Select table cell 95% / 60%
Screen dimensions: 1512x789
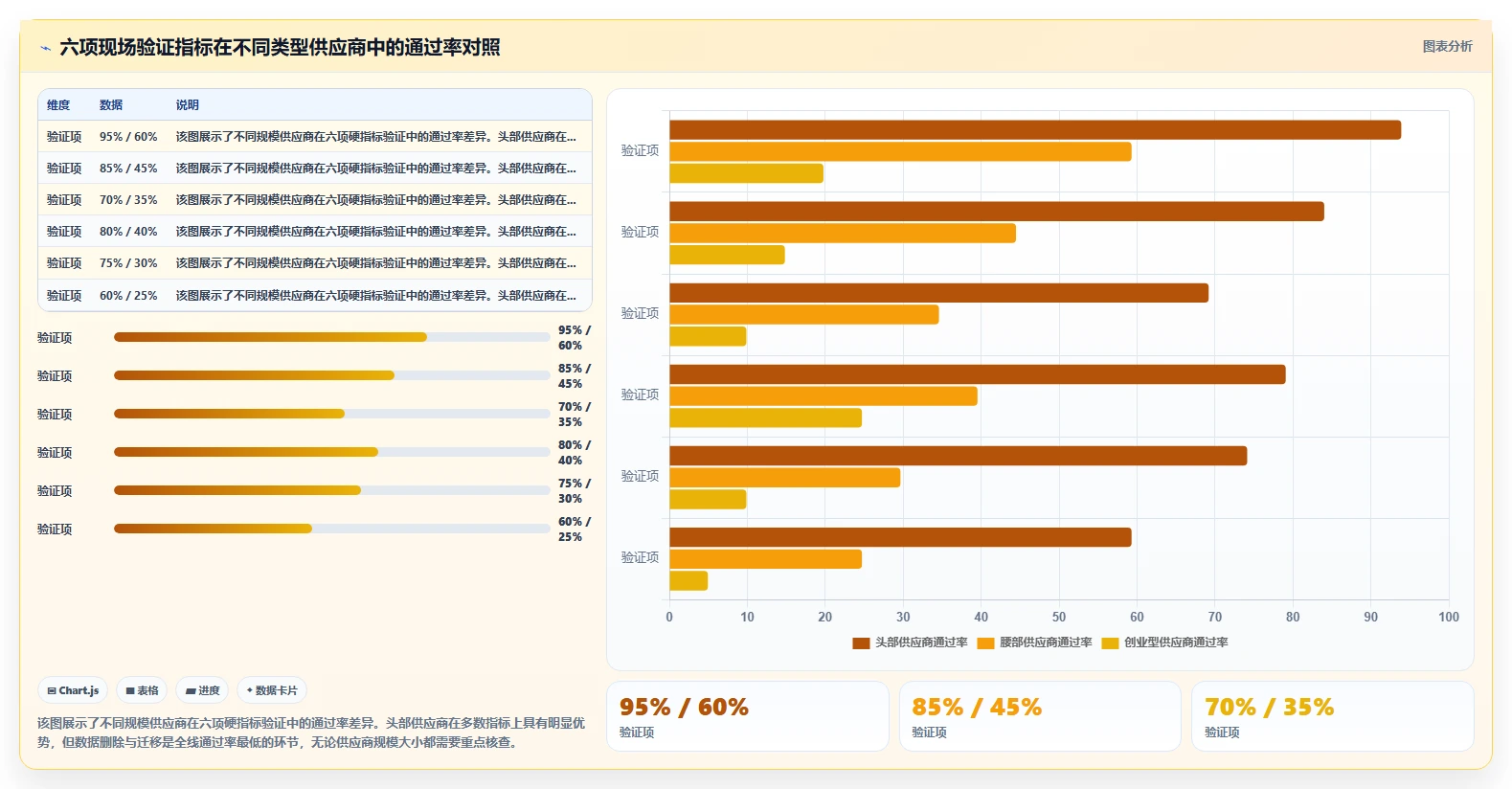(128, 137)
